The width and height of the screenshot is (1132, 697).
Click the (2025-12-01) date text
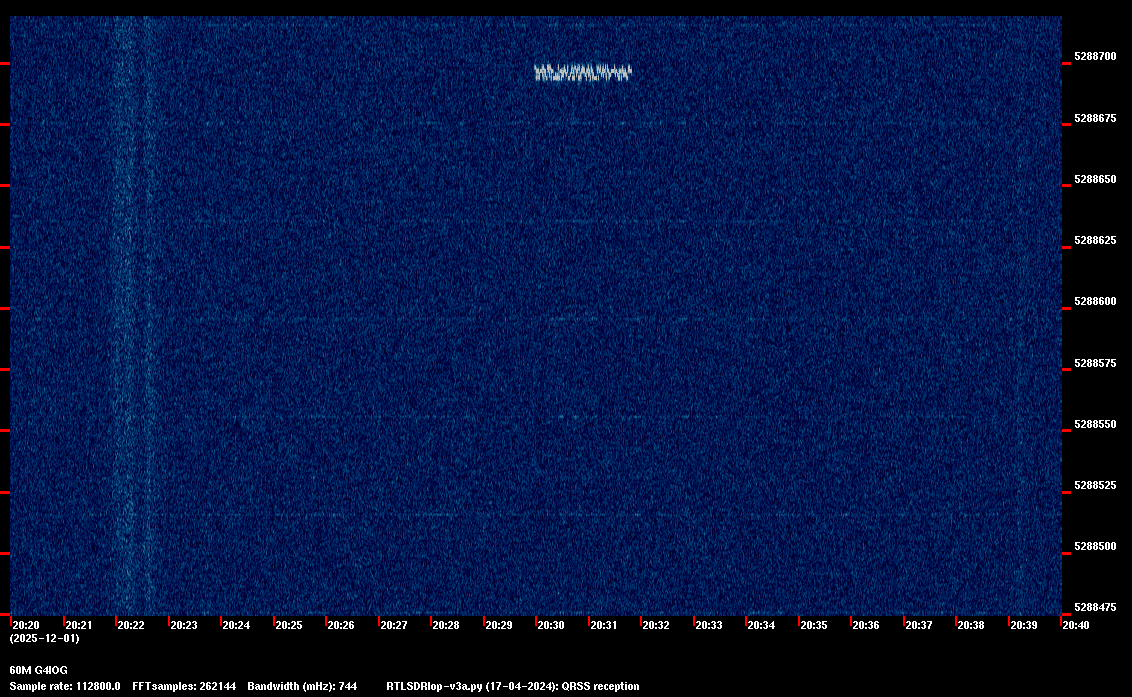pyautogui.click(x=45, y=638)
